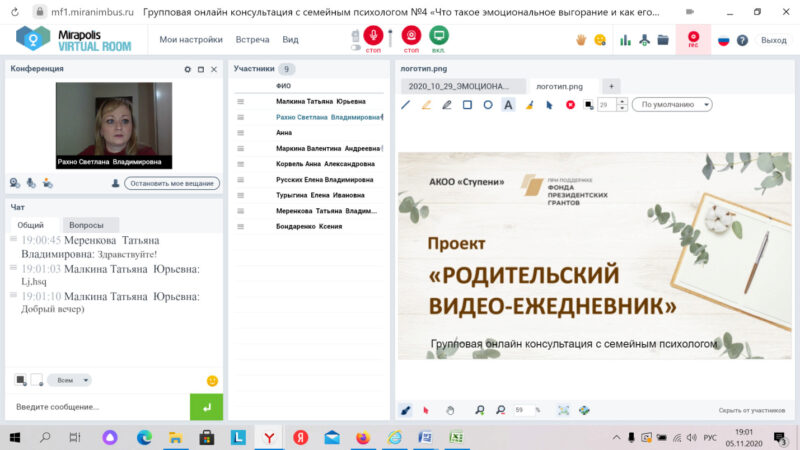Raise hand using the hand icon
The height and width of the screenshot is (450, 800).
[581, 40]
